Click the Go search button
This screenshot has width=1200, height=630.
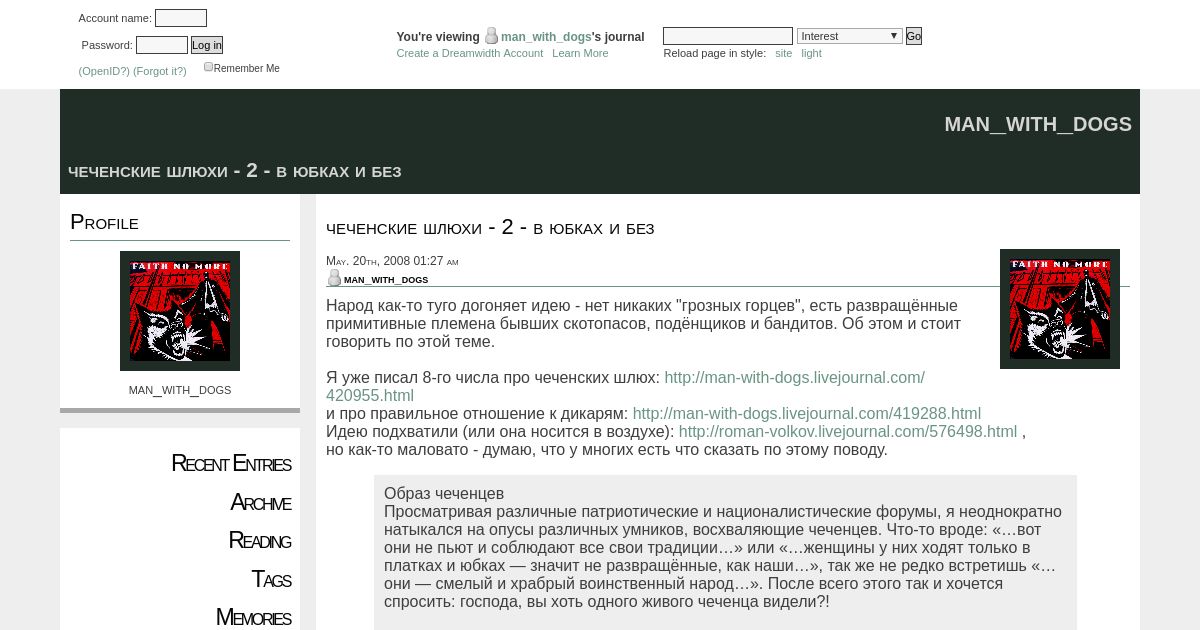[914, 36]
